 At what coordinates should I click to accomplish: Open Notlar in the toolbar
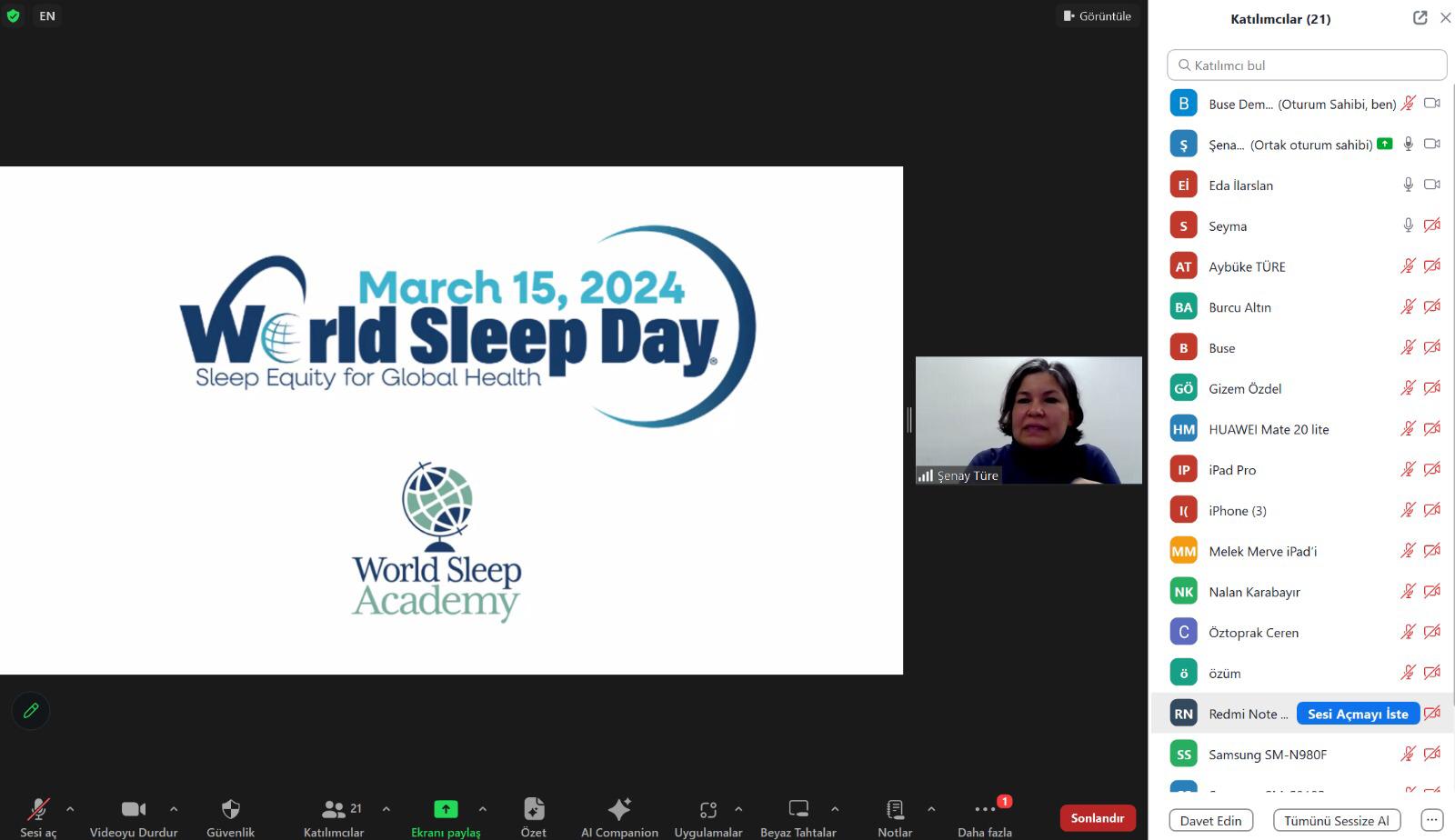pos(895,809)
